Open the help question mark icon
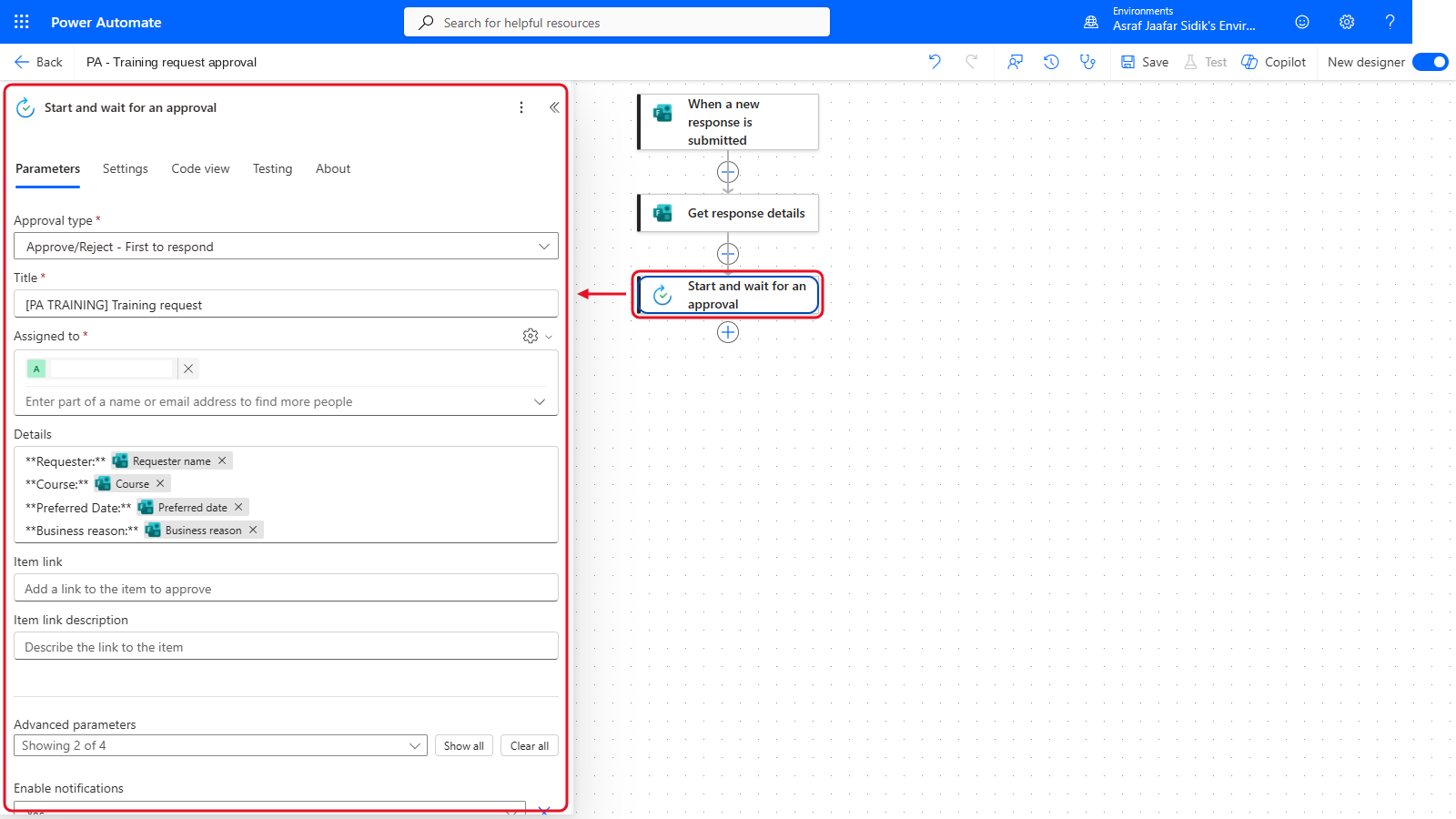The image size is (1456, 819). point(1390,22)
